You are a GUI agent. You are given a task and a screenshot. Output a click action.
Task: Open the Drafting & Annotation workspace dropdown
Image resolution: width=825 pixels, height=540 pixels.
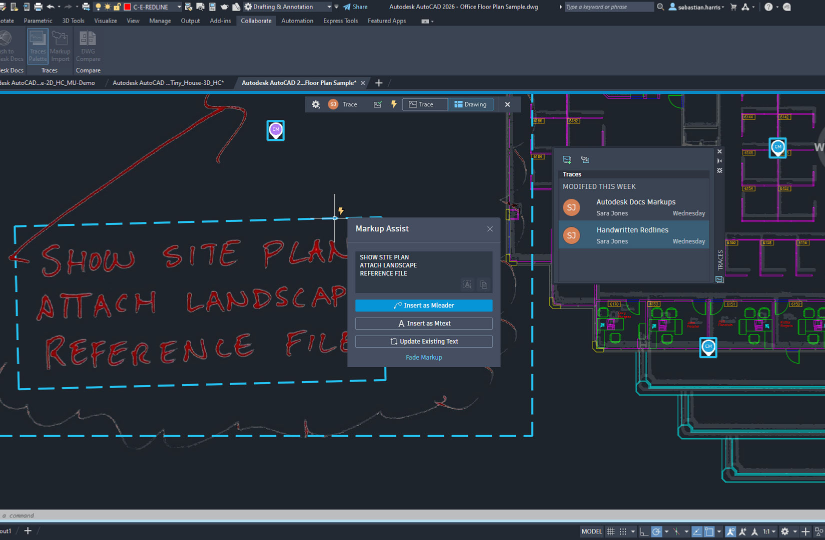(329, 7)
